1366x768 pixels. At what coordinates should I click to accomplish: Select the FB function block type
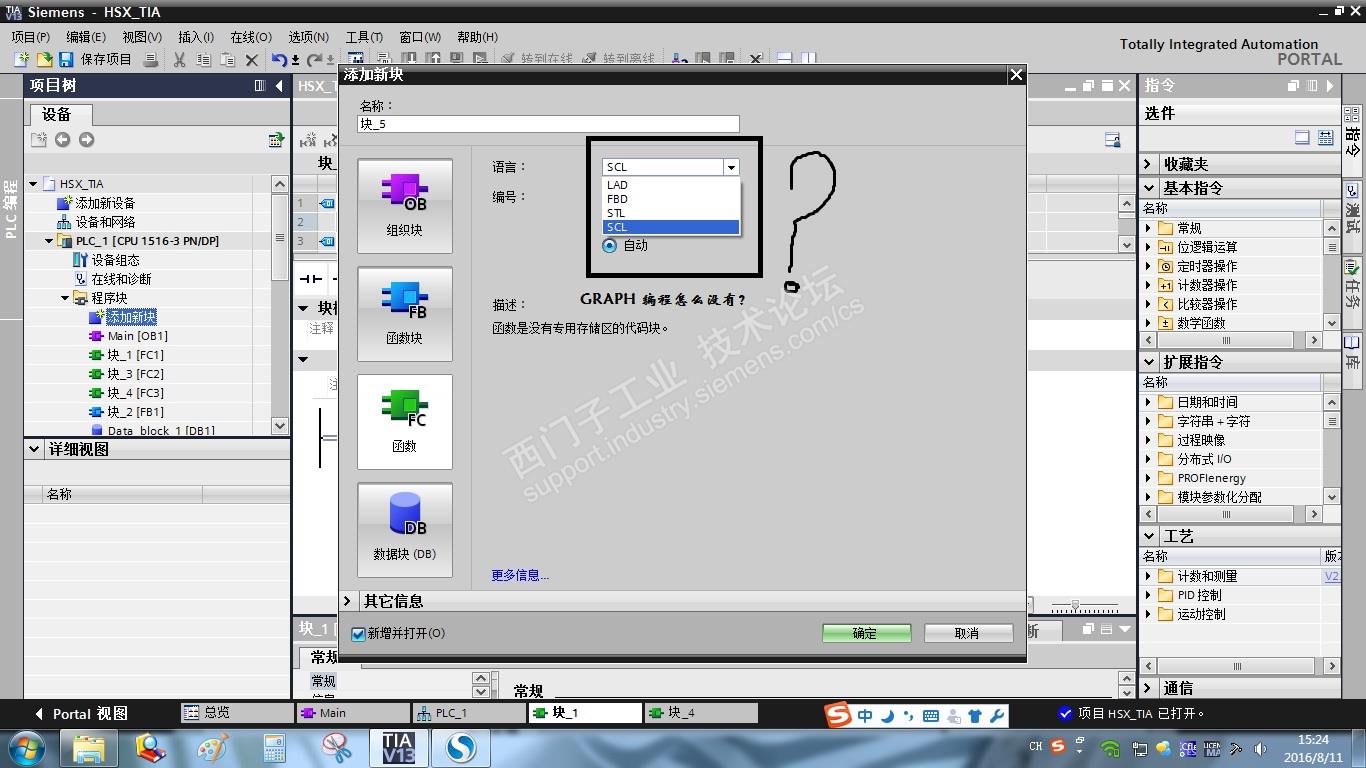click(404, 313)
